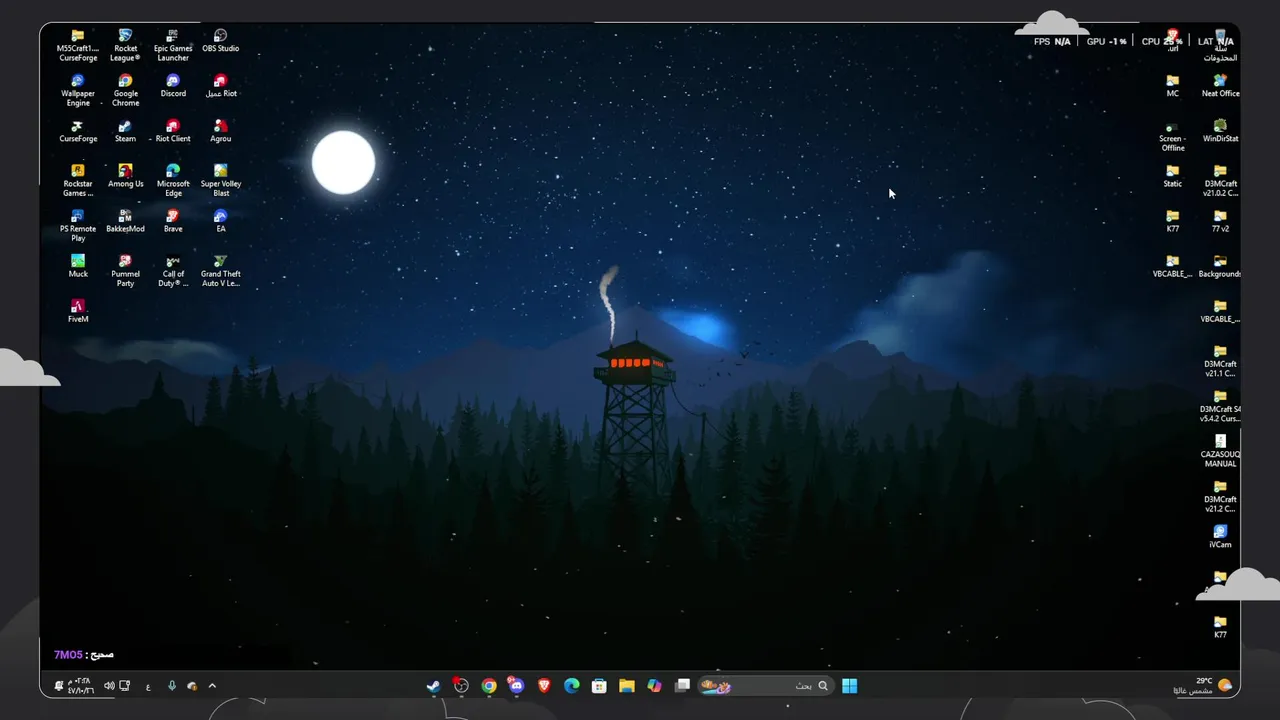
Task: Select the iVCam desktop icon
Action: click(x=1220, y=536)
